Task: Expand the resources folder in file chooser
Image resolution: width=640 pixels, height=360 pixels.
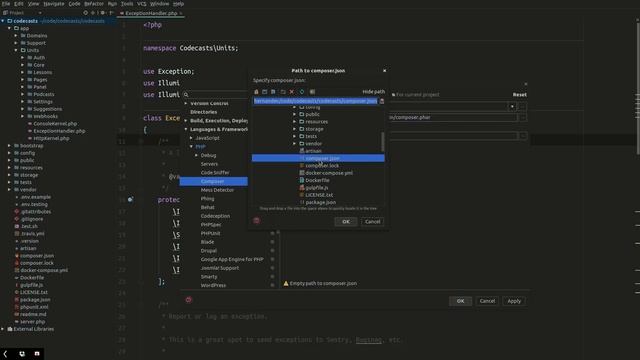Action: (x=294, y=122)
